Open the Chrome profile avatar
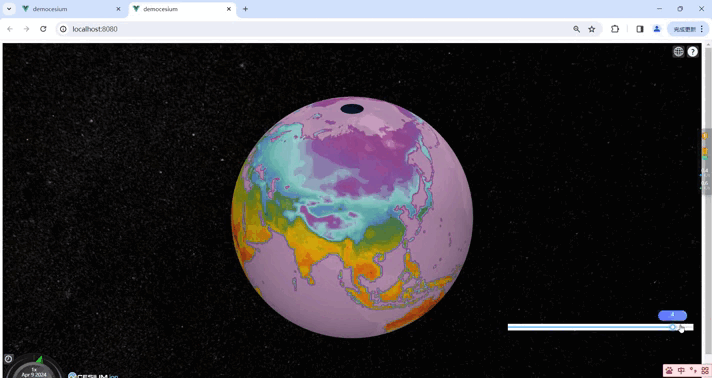712x378 pixels. tap(657, 29)
